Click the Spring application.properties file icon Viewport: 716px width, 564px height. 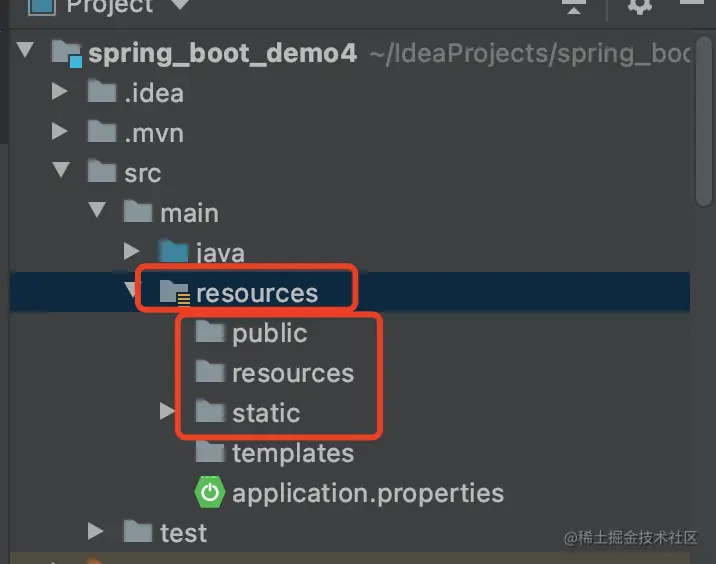click(210, 492)
